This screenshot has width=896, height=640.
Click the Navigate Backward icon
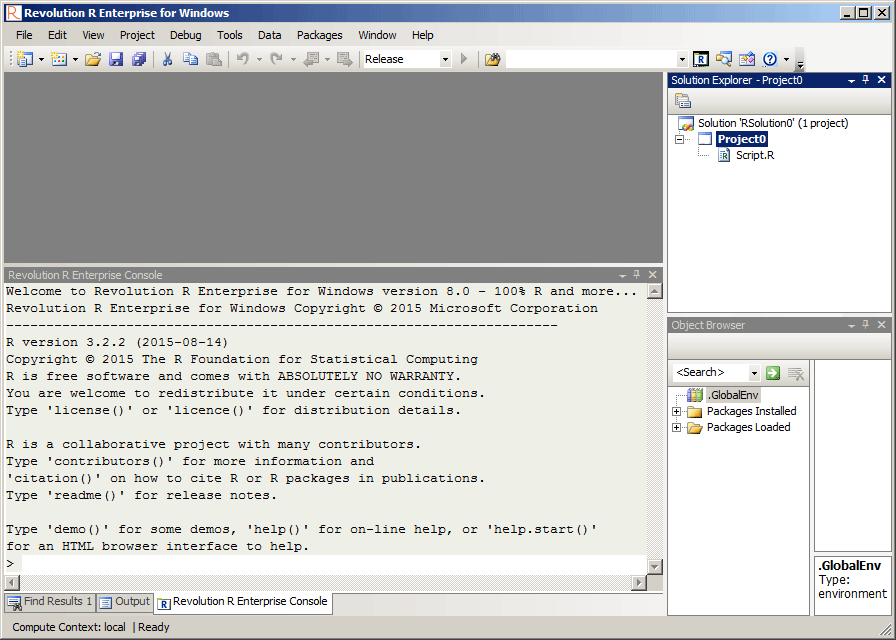click(x=311, y=59)
